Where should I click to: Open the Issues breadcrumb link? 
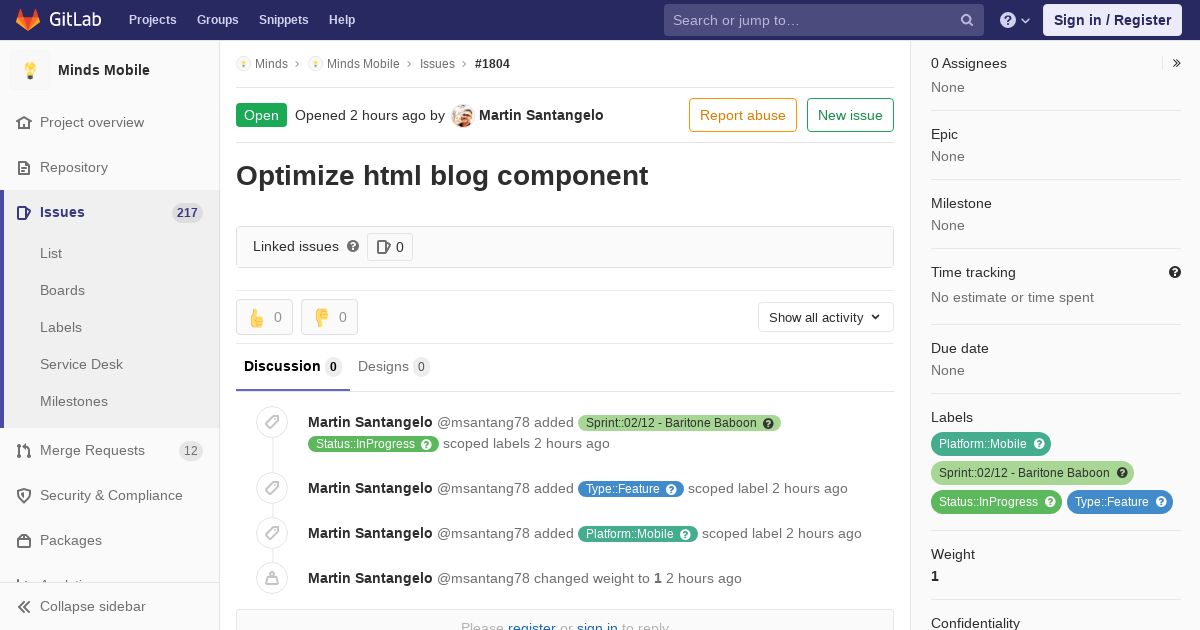437,64
